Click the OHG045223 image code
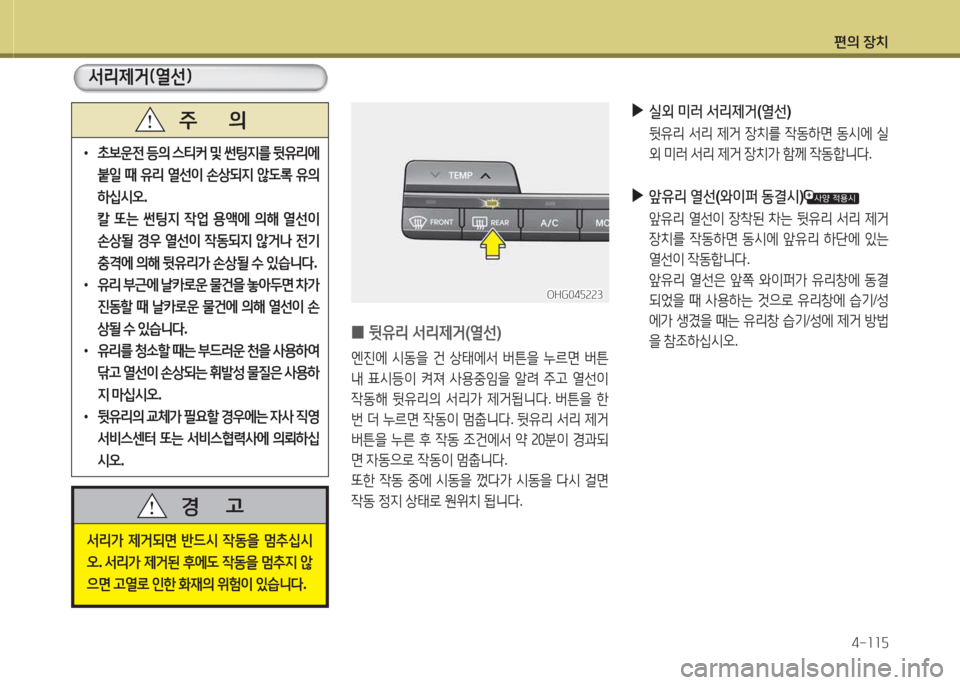The image size is (960, 685). click(574, 294)
